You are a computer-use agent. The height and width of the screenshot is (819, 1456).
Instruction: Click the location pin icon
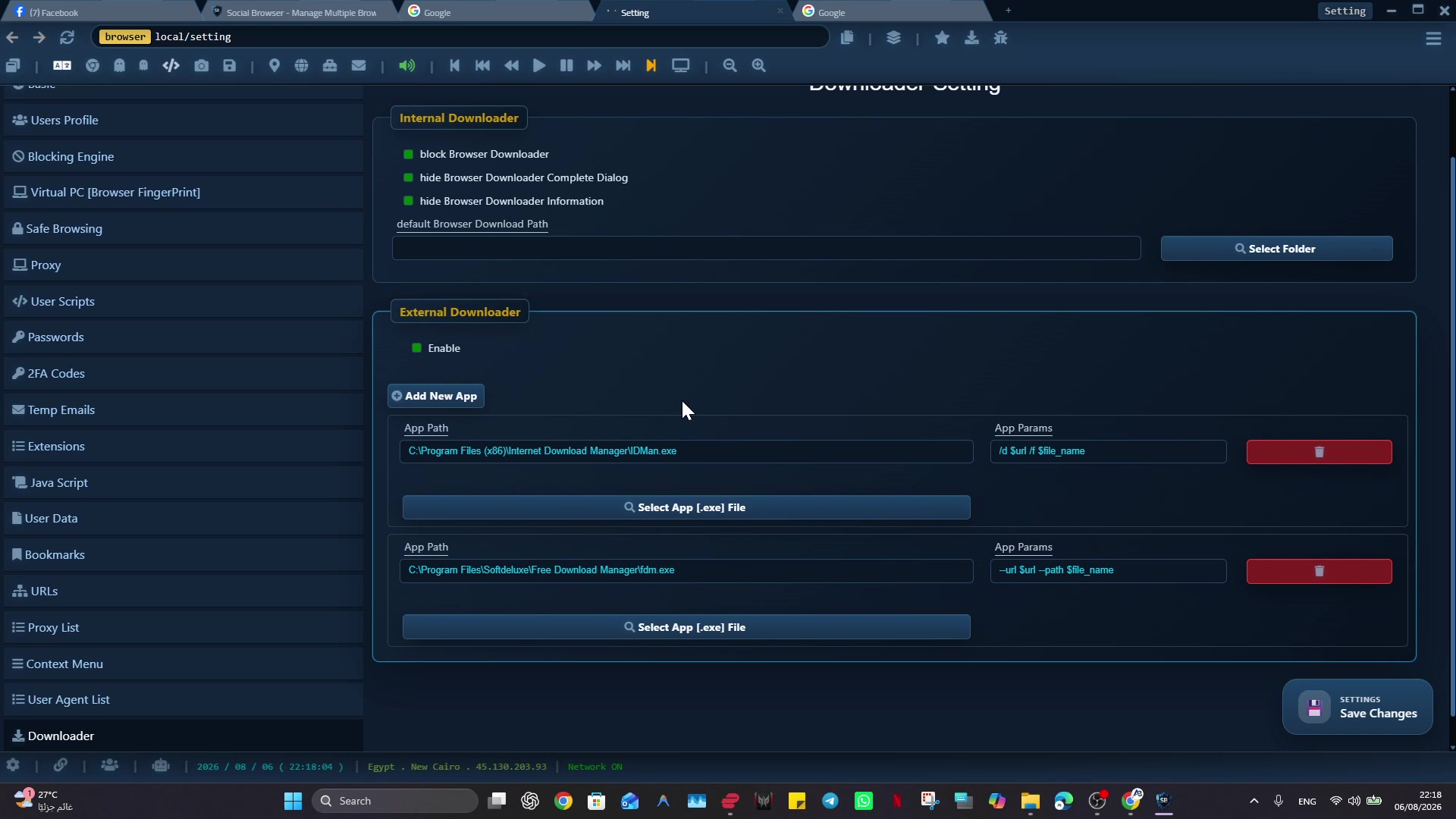click(275, 66)
